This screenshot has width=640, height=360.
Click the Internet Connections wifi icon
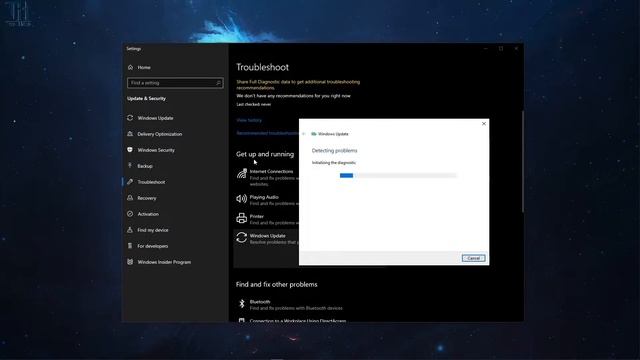pos(242,174)
